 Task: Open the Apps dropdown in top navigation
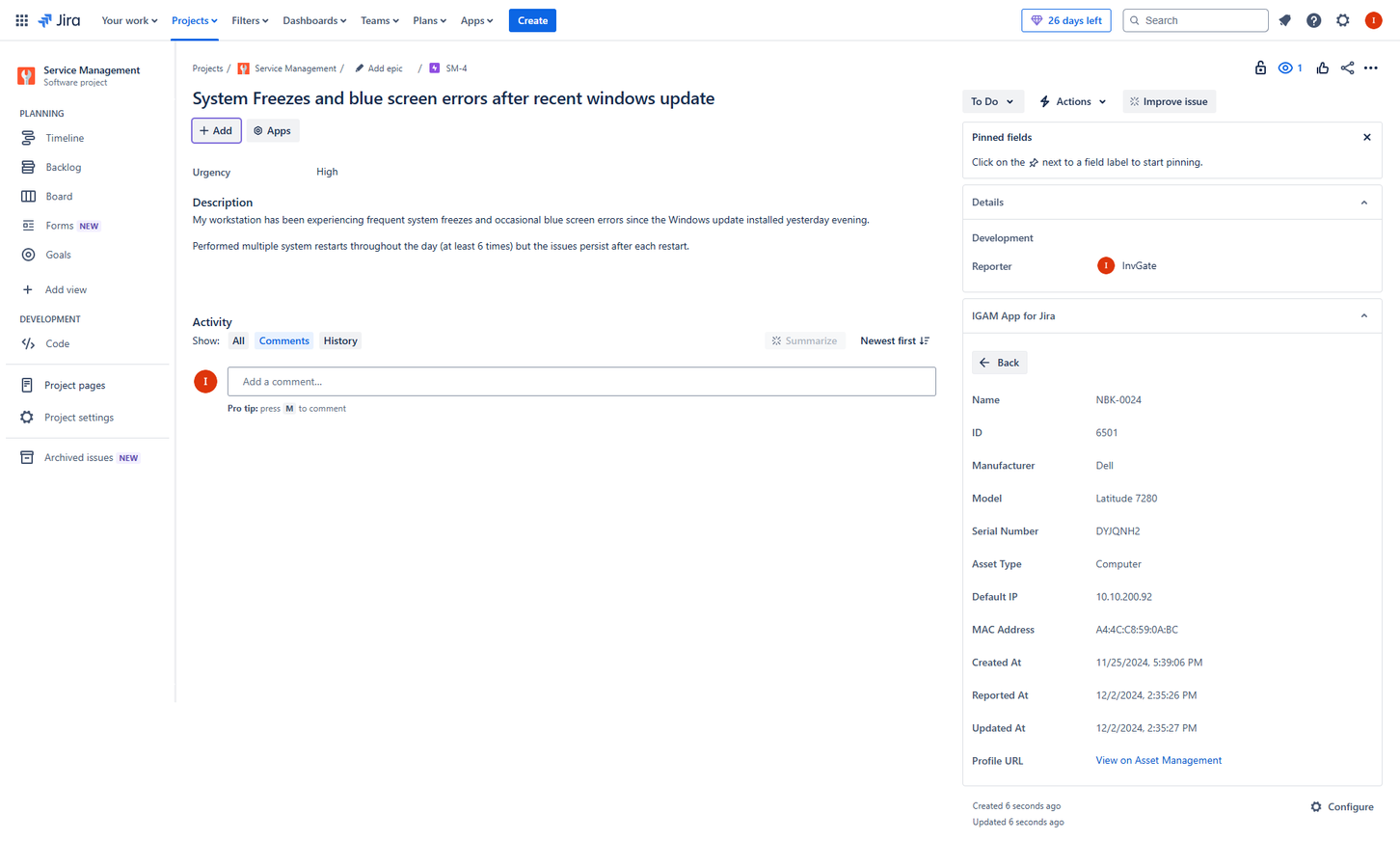476,20
